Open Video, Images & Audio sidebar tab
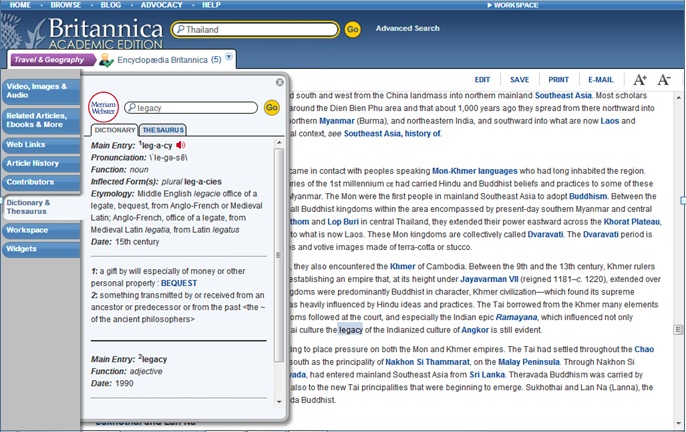 pos(41,91)
